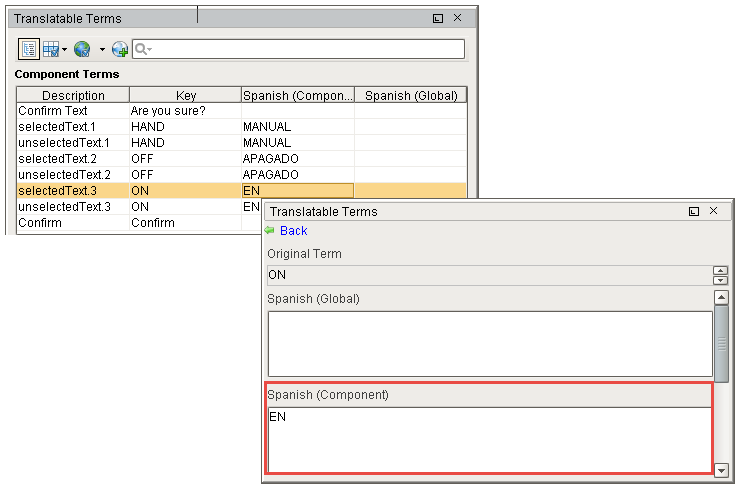Screen dimensions: 740x490
Task: Maximize the front Translatable Terms detail panel
Action: click(694, 211)
